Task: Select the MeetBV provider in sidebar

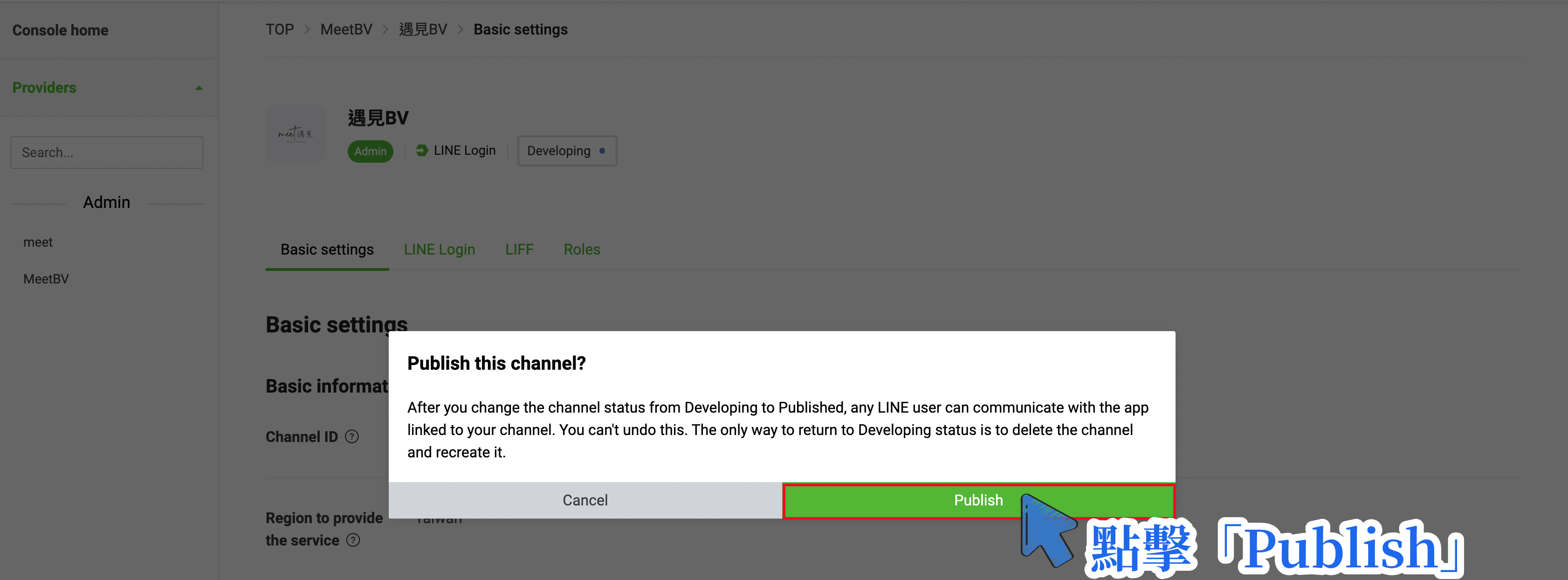Action: click(46, 279)
